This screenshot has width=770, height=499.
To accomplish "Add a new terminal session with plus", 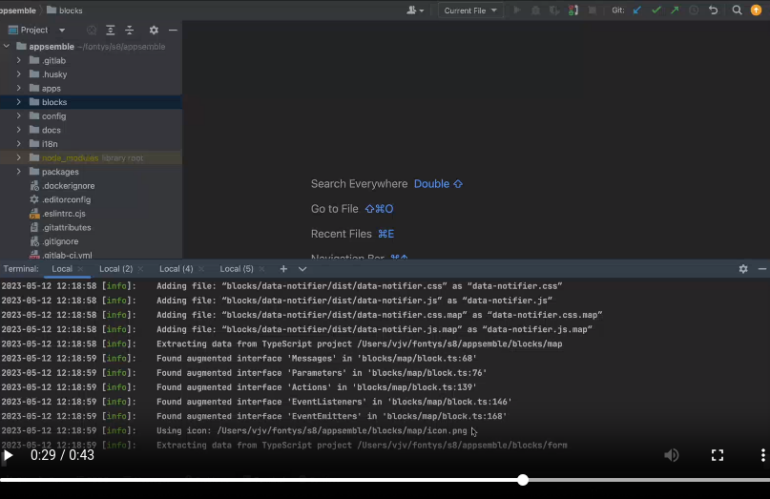I will (283, 269).
